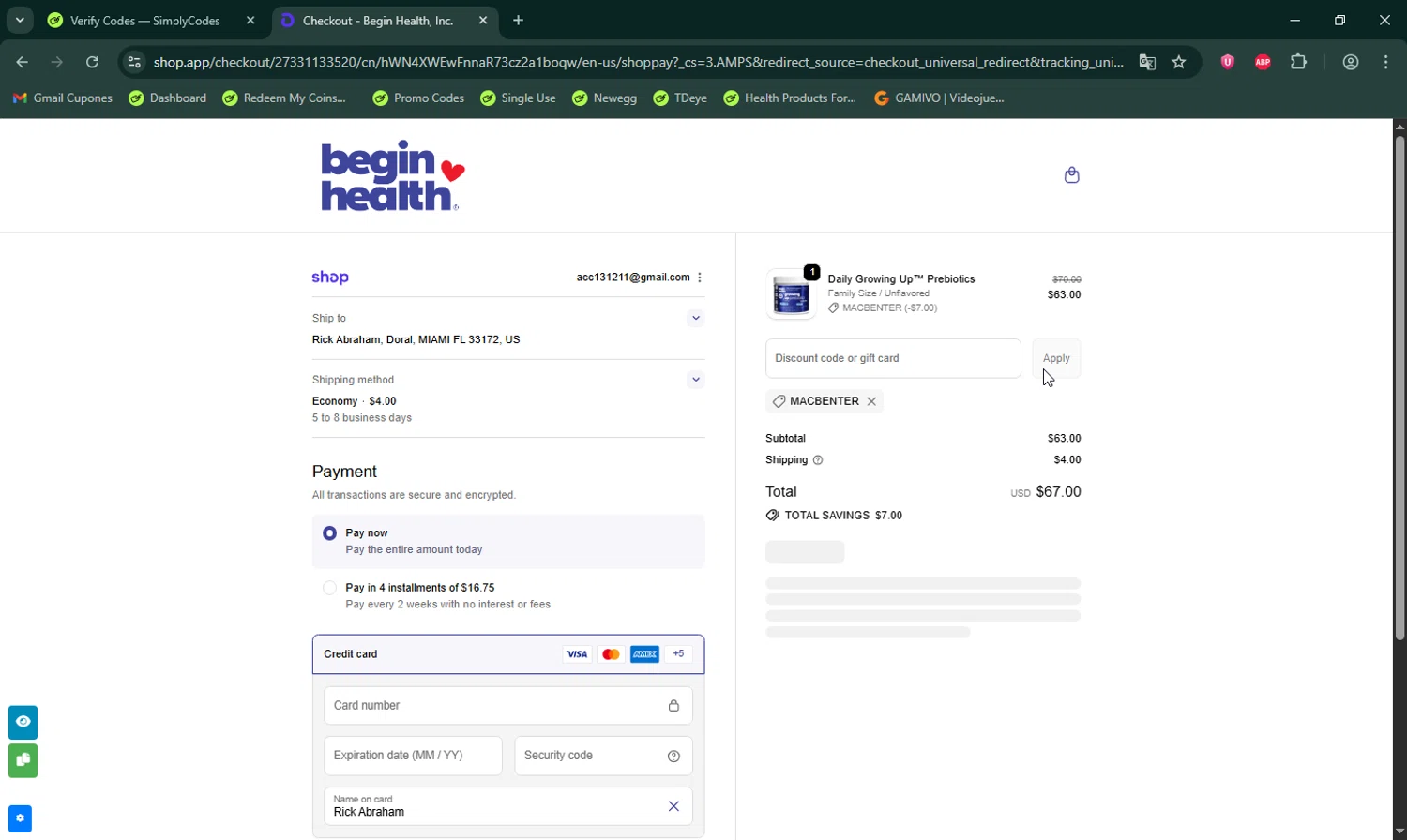Viewport: 1407px width, 840px height.
Task: Select the Pay now radio option
Action: (329, 533)
